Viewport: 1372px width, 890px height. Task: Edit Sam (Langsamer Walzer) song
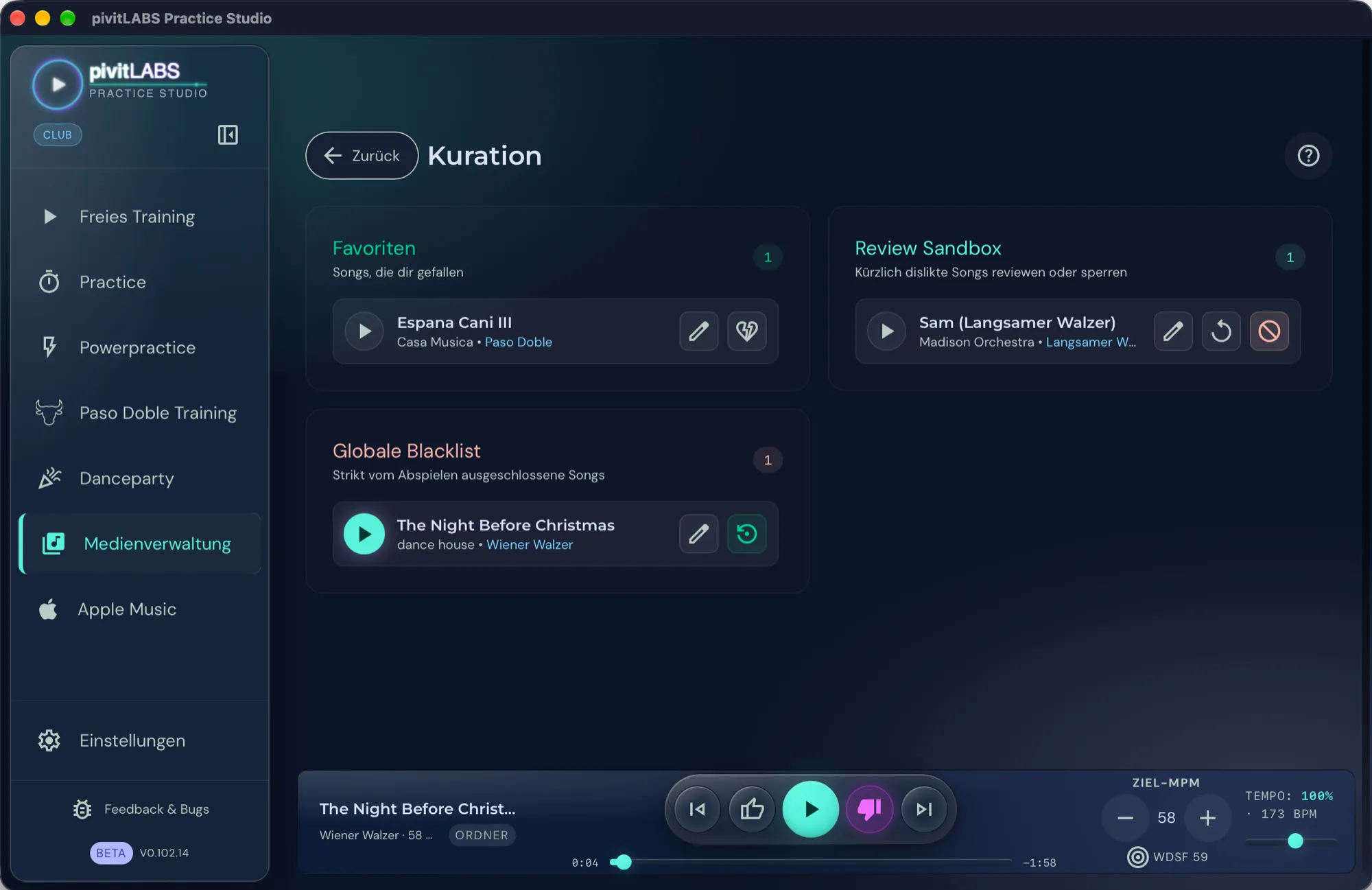click(x=1173, y=331)
